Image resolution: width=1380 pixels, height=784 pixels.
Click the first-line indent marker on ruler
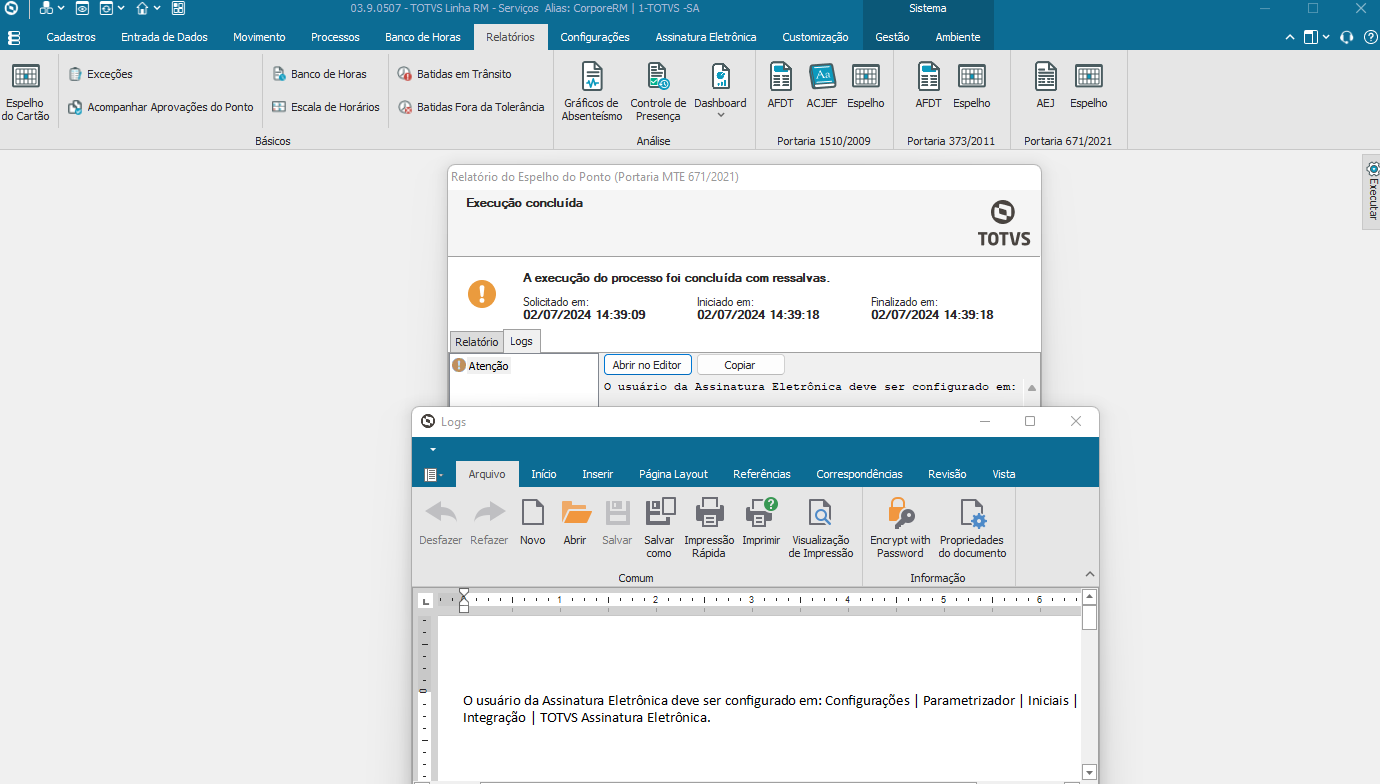click(x=464, y=594)
